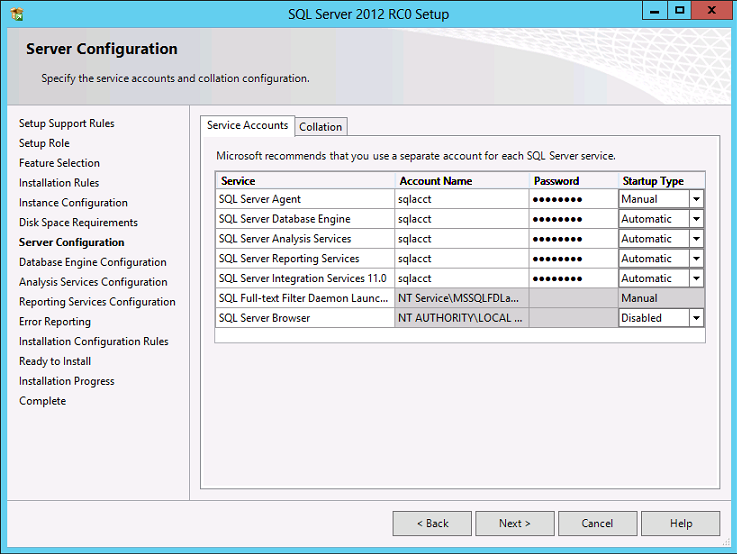Click Complete step in sidebar
The image size is (737, 554).
tap(42, 401)
